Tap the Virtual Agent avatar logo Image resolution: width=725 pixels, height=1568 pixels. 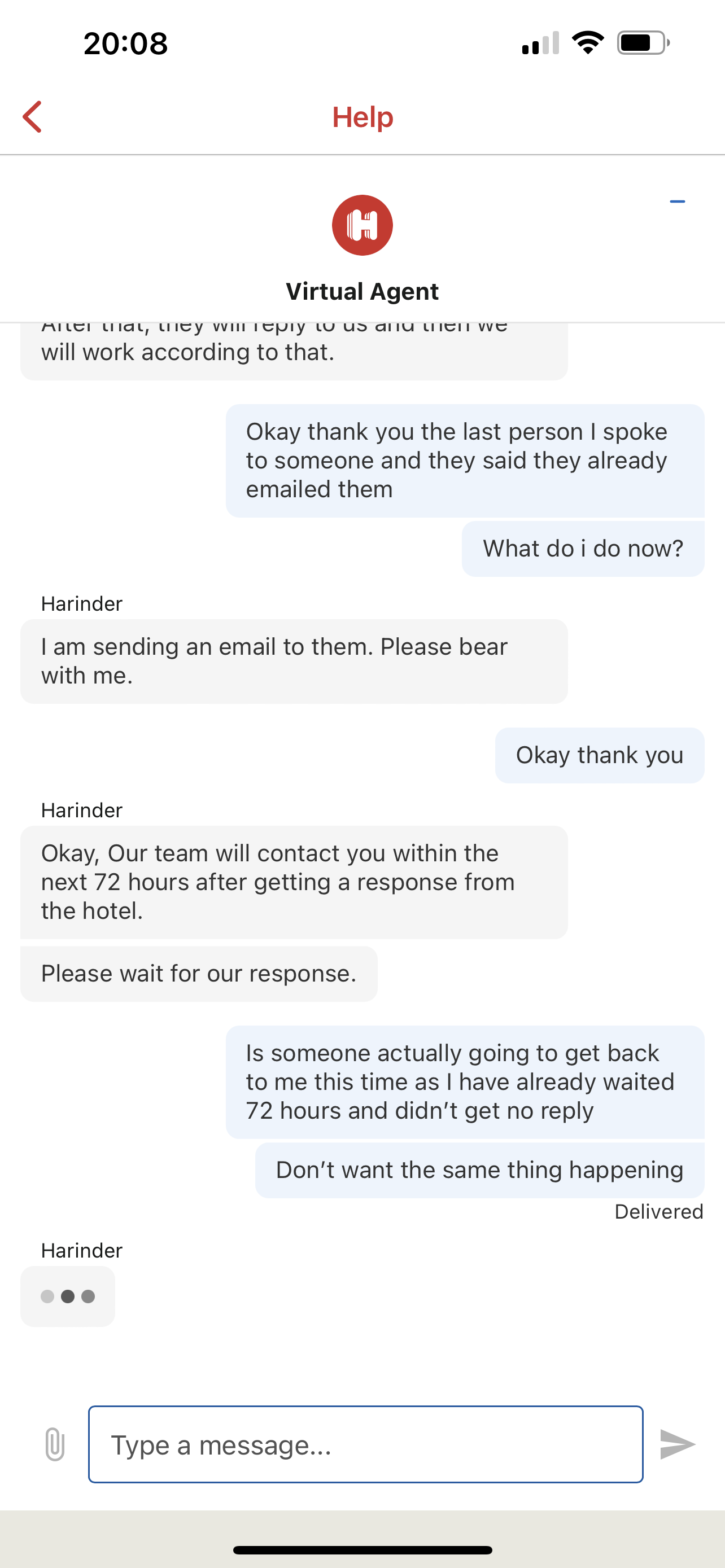pyautogui.click(x=362, y=224)
